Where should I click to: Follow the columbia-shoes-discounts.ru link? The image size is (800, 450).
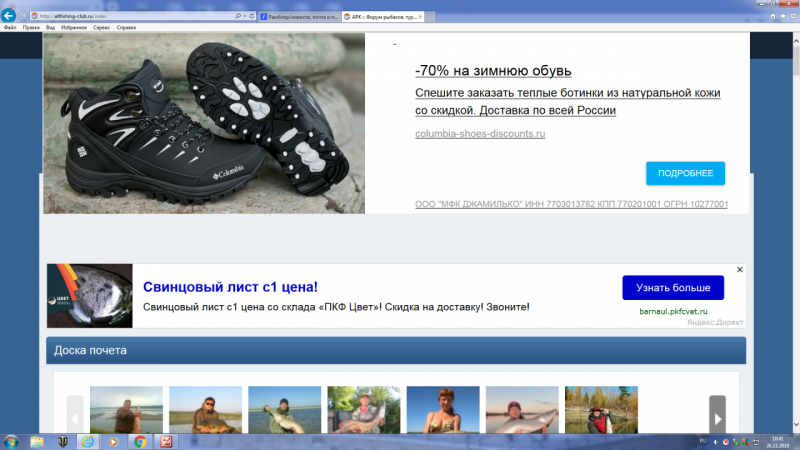[x=480, y=134]
